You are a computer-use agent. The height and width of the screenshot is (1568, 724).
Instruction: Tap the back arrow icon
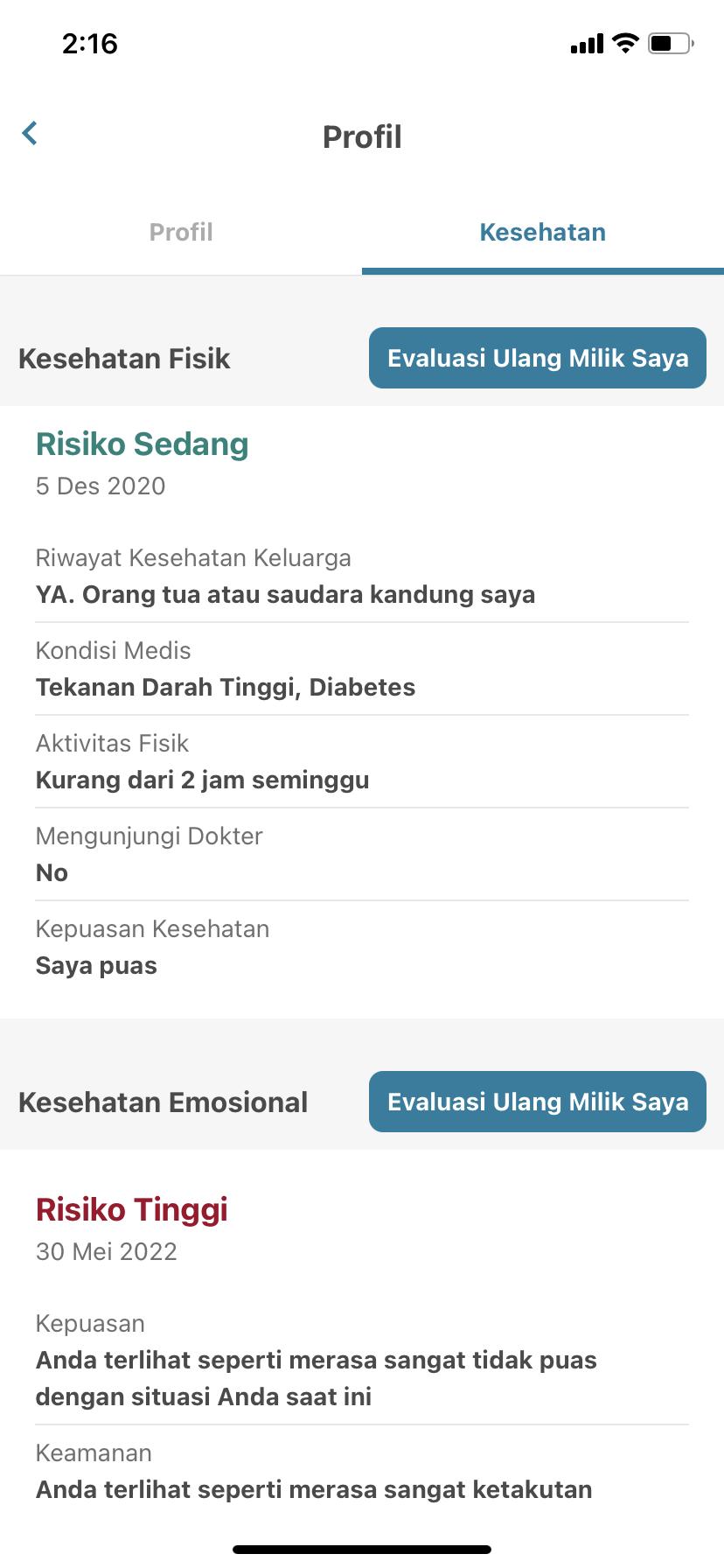(30, 134)
